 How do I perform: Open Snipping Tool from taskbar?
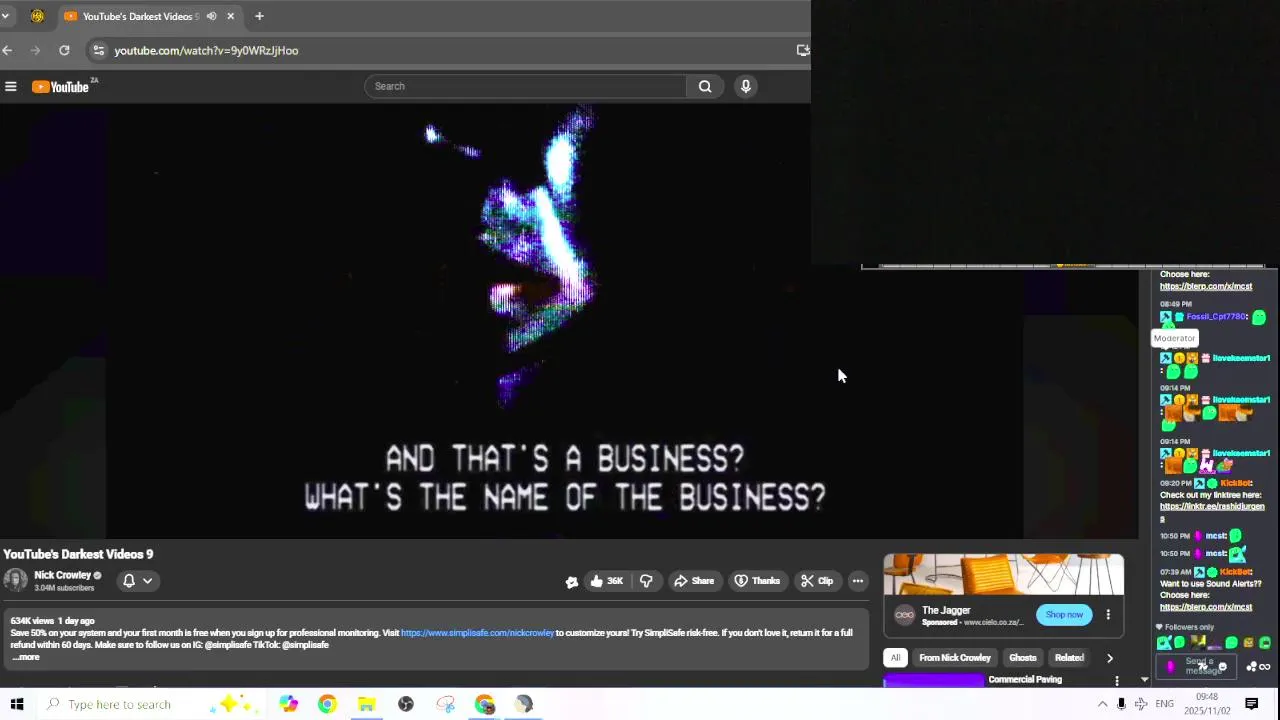445,704
